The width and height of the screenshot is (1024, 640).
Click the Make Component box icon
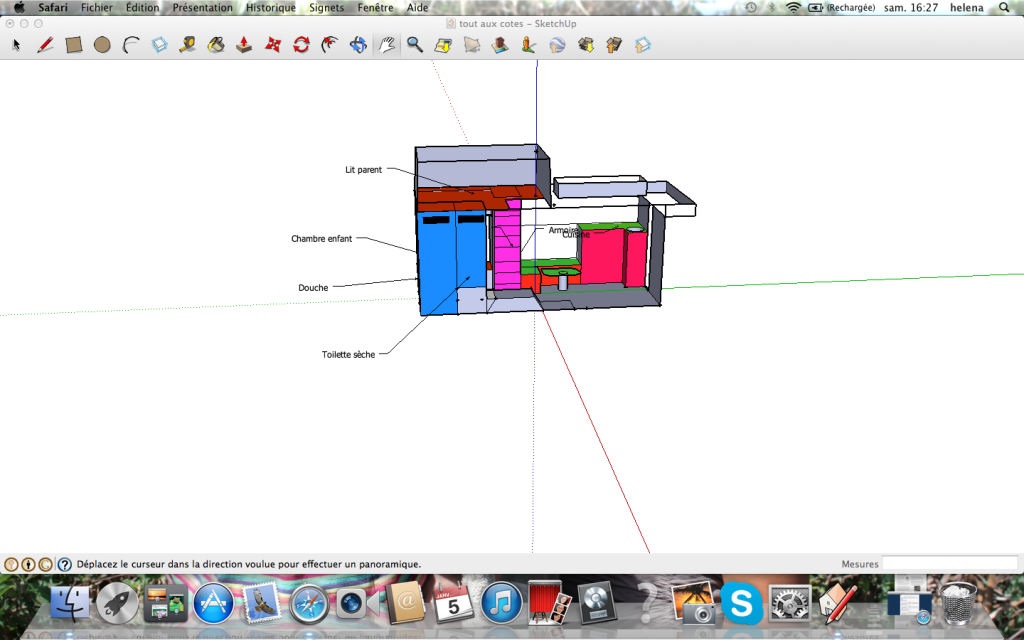pos(159,45)
